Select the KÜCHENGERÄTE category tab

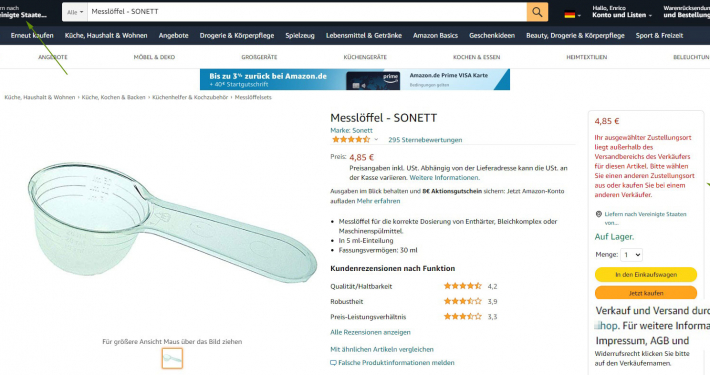click(365, 57)
